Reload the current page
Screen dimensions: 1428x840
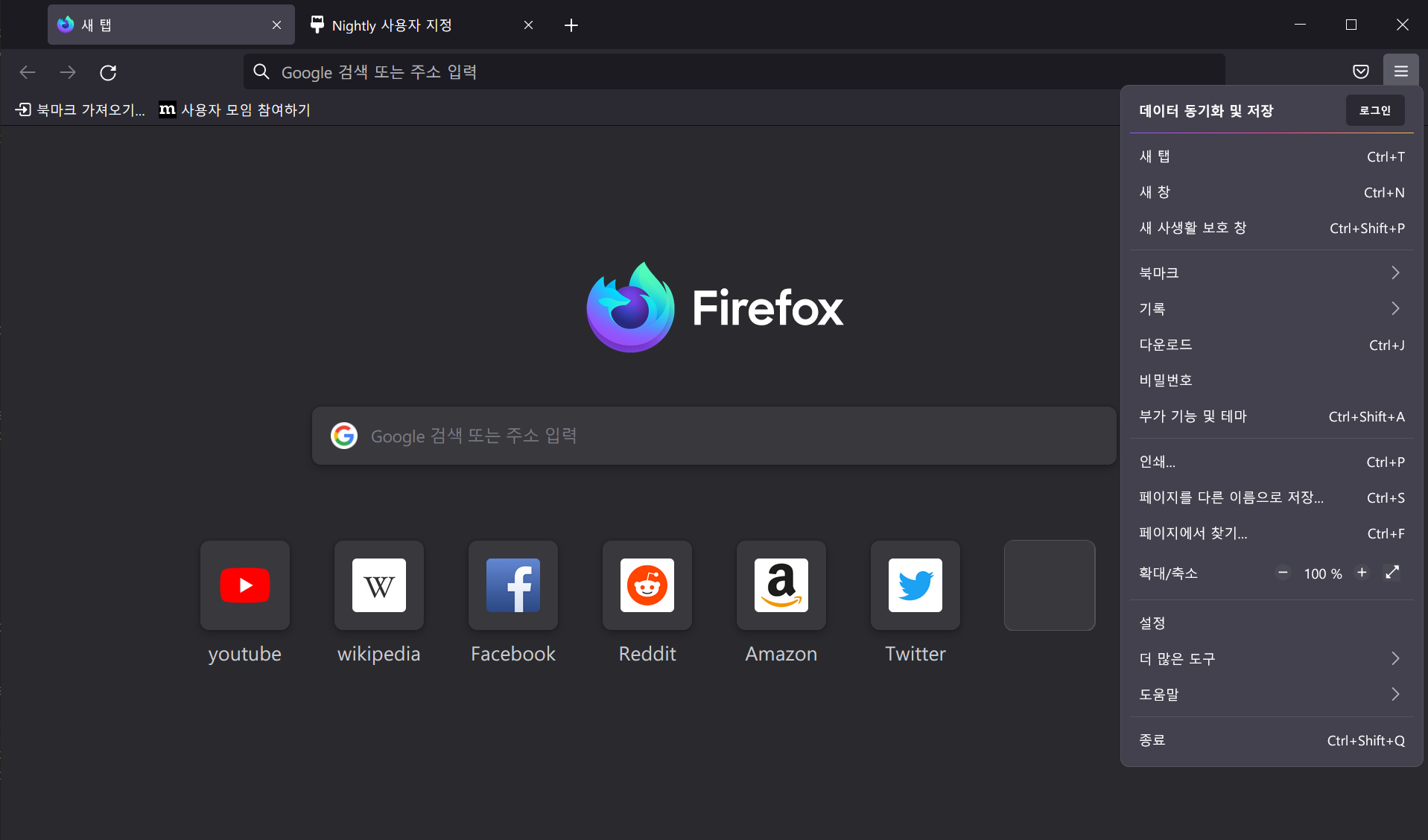pyautogui.click(x=108, y=72)
